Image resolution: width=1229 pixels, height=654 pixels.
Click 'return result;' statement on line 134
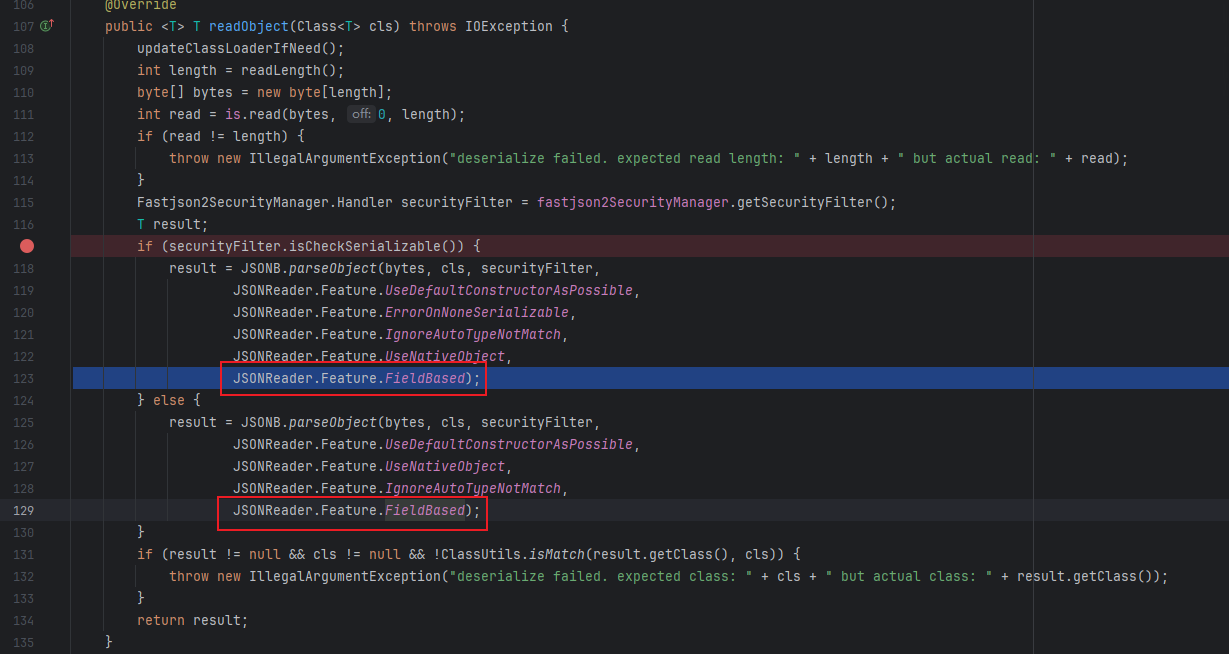[x=192, y=620]
